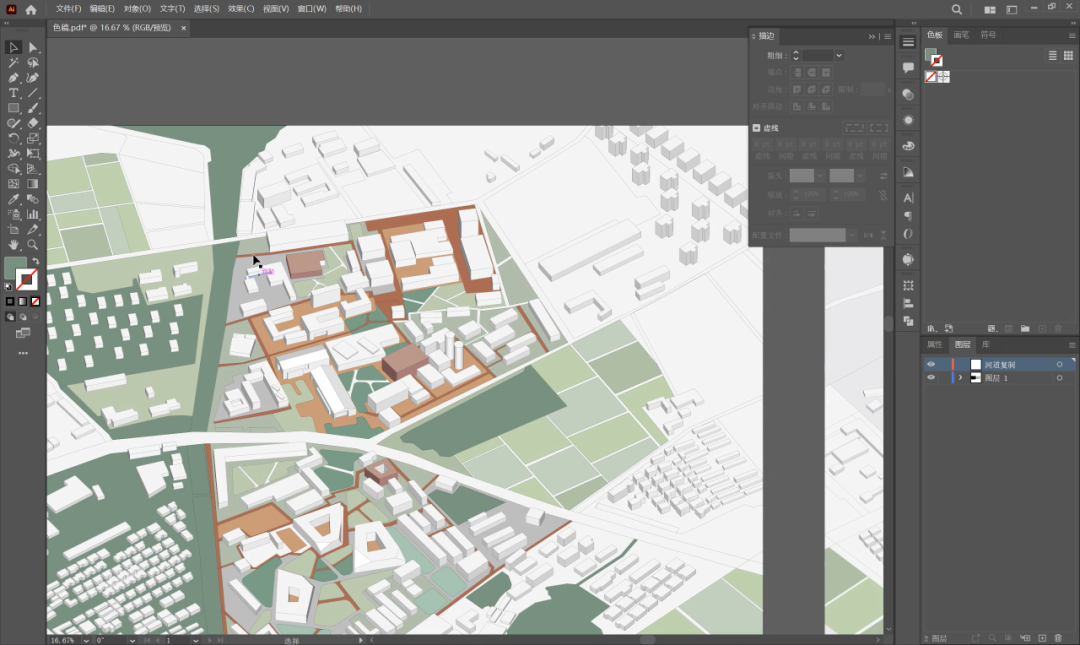The height and width of the screenshot is (645, 1080).
Task: Pick the Lasso tool
Action: click(x=33, y=63)
